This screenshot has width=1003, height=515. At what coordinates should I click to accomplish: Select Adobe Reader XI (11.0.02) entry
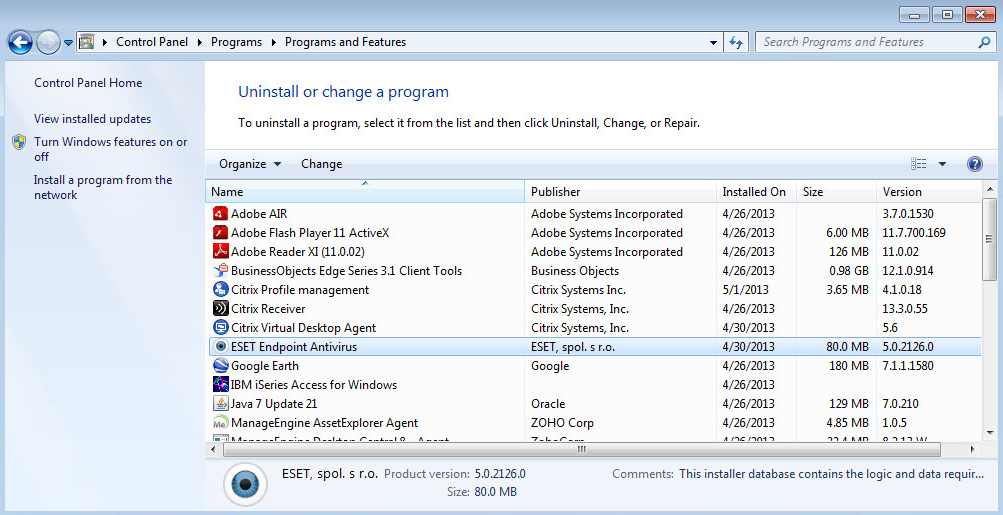tap(297, 251)
